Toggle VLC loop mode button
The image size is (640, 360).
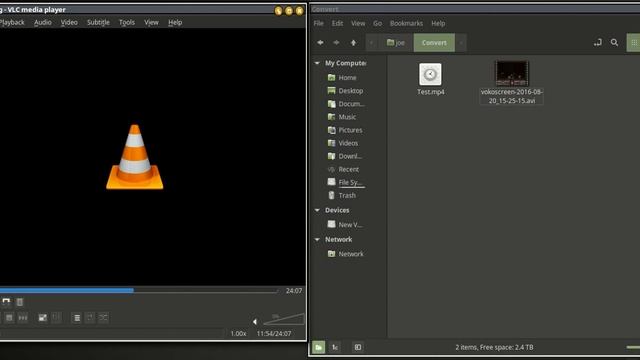coord(90,318)
